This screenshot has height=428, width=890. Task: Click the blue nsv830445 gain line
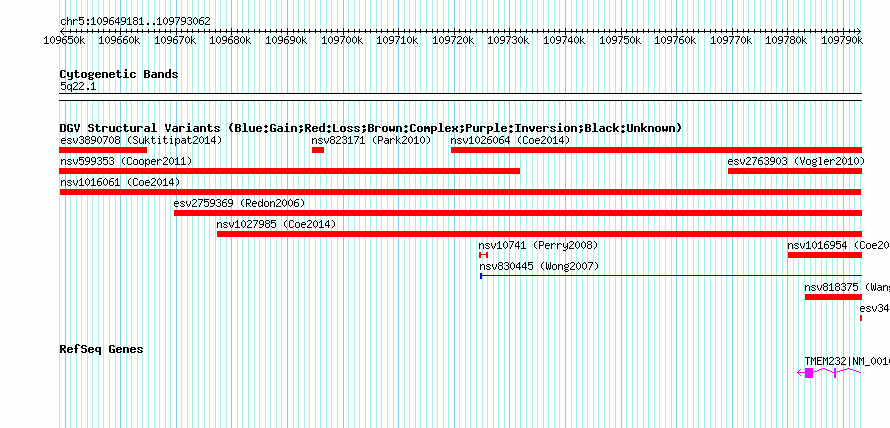coord(671,276)
